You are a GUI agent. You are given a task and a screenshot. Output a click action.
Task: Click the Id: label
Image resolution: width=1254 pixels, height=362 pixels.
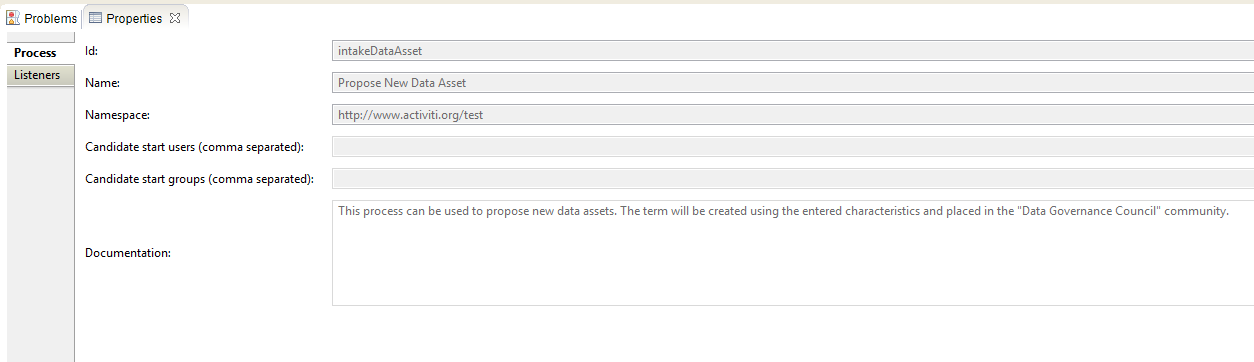click(92, 51)
